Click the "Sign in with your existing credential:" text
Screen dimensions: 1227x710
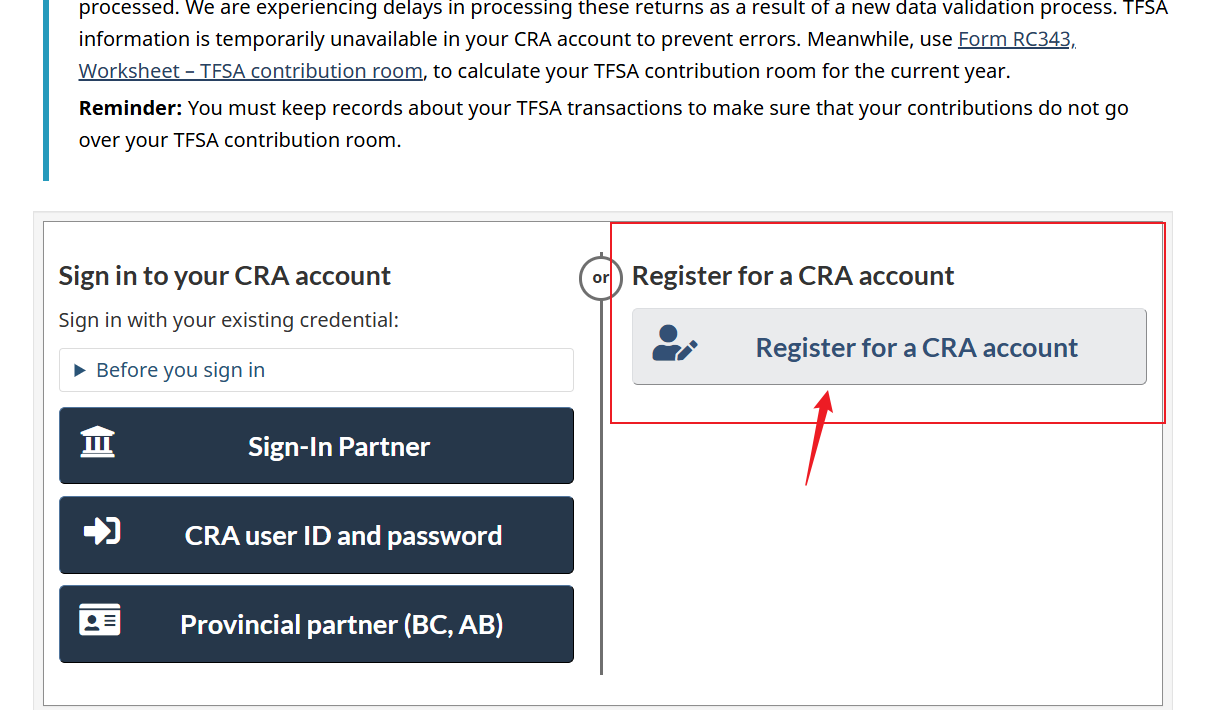coord(228,320)
